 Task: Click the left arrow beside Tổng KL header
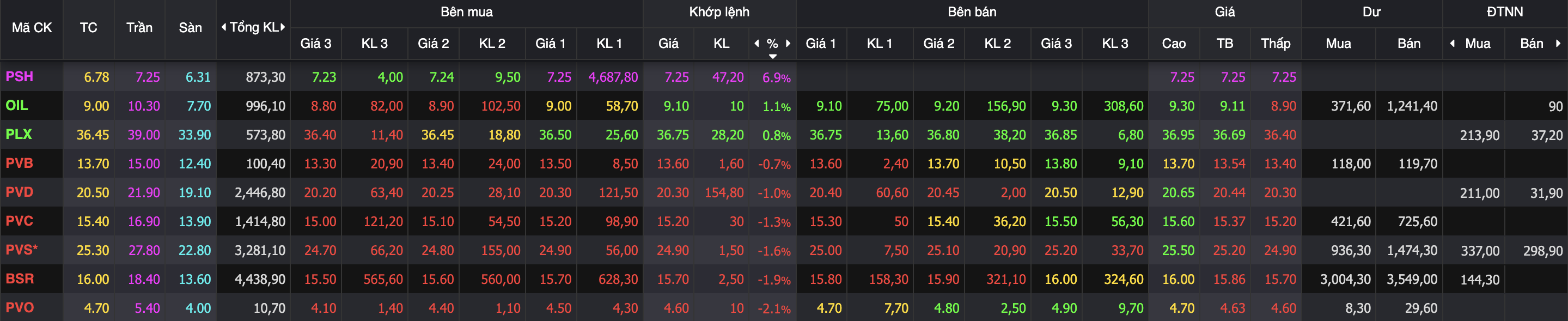pos(224,27)
